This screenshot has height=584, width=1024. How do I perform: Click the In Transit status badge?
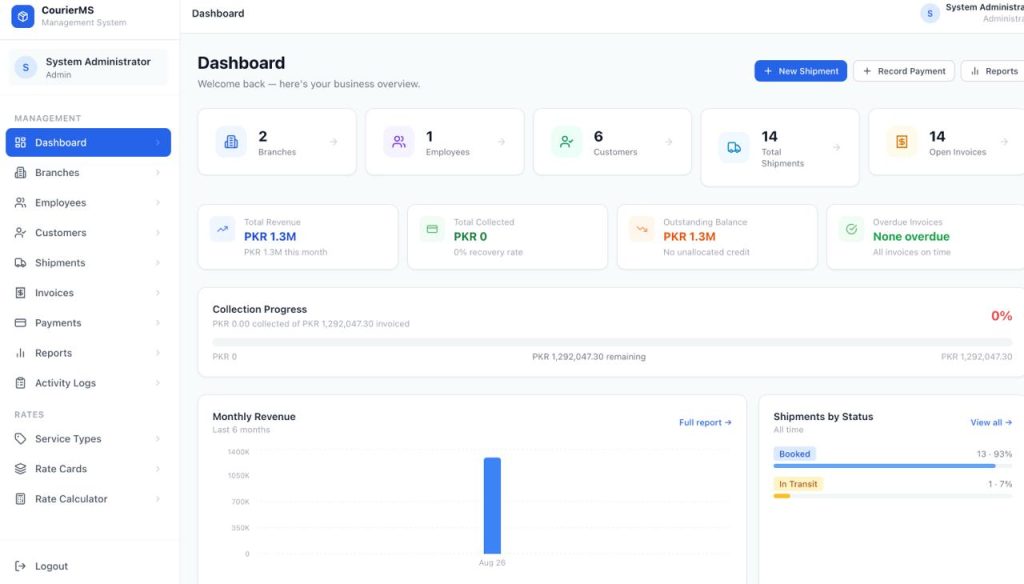tap(798, 484)
